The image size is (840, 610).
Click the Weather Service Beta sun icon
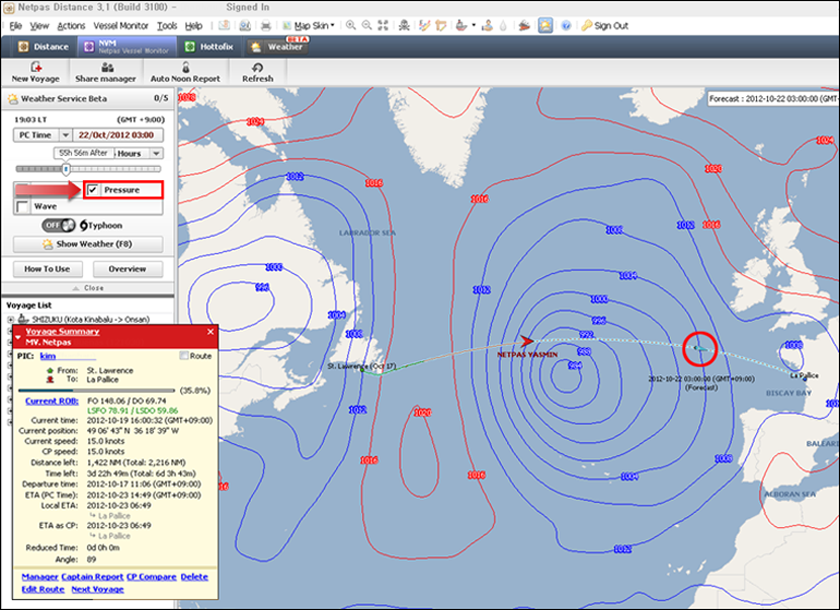tap(12, 99)
